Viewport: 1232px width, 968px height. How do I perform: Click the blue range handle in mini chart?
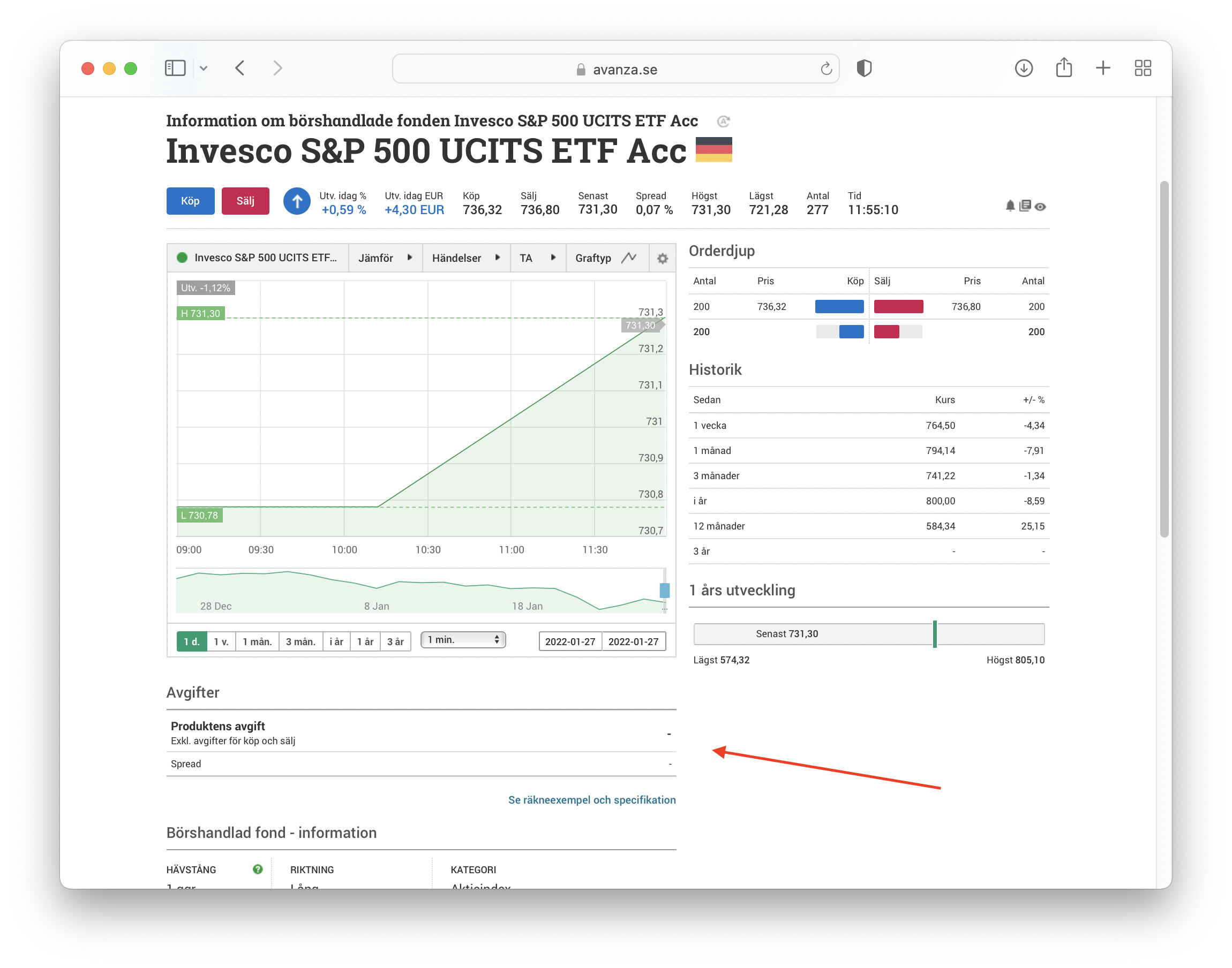coord(664,591)
